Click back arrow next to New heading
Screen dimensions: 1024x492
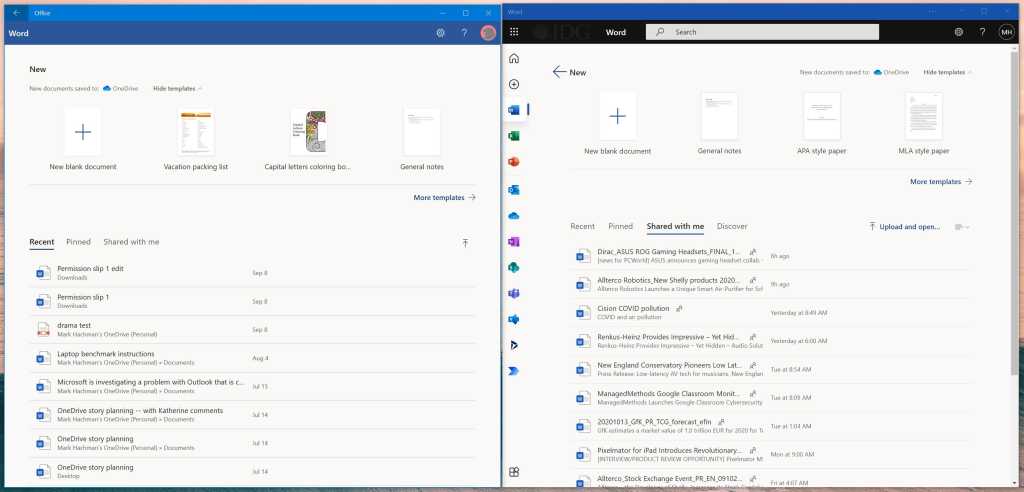pyautogui.click(x=559, y=72)
